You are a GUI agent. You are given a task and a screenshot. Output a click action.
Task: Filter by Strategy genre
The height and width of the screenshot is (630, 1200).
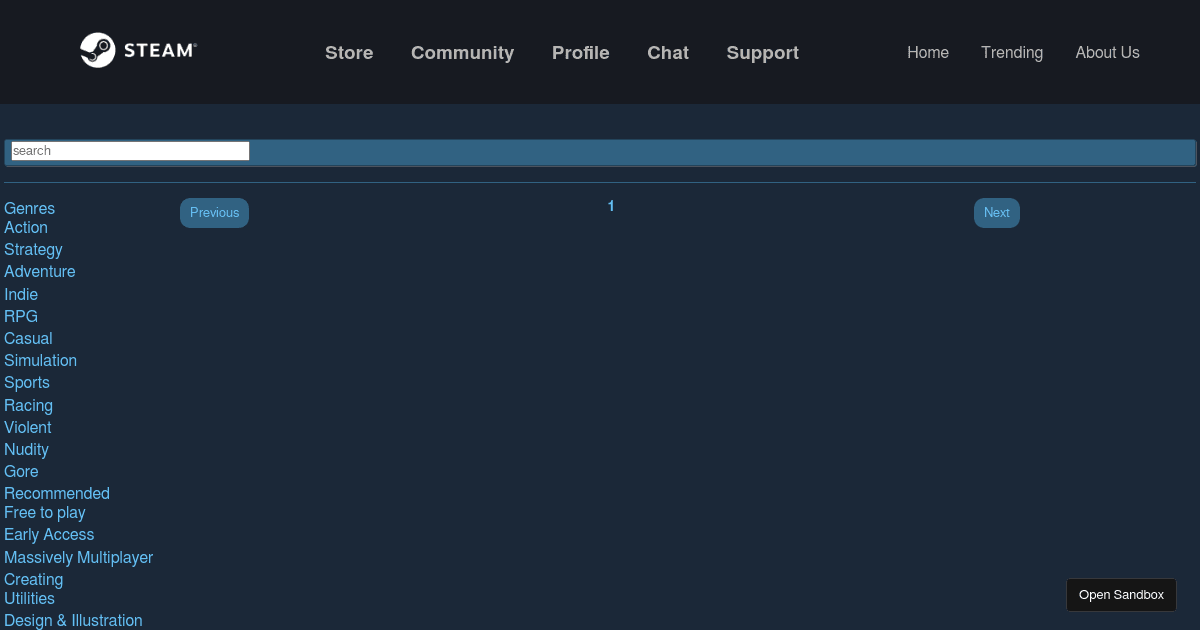tap(33, 250)
